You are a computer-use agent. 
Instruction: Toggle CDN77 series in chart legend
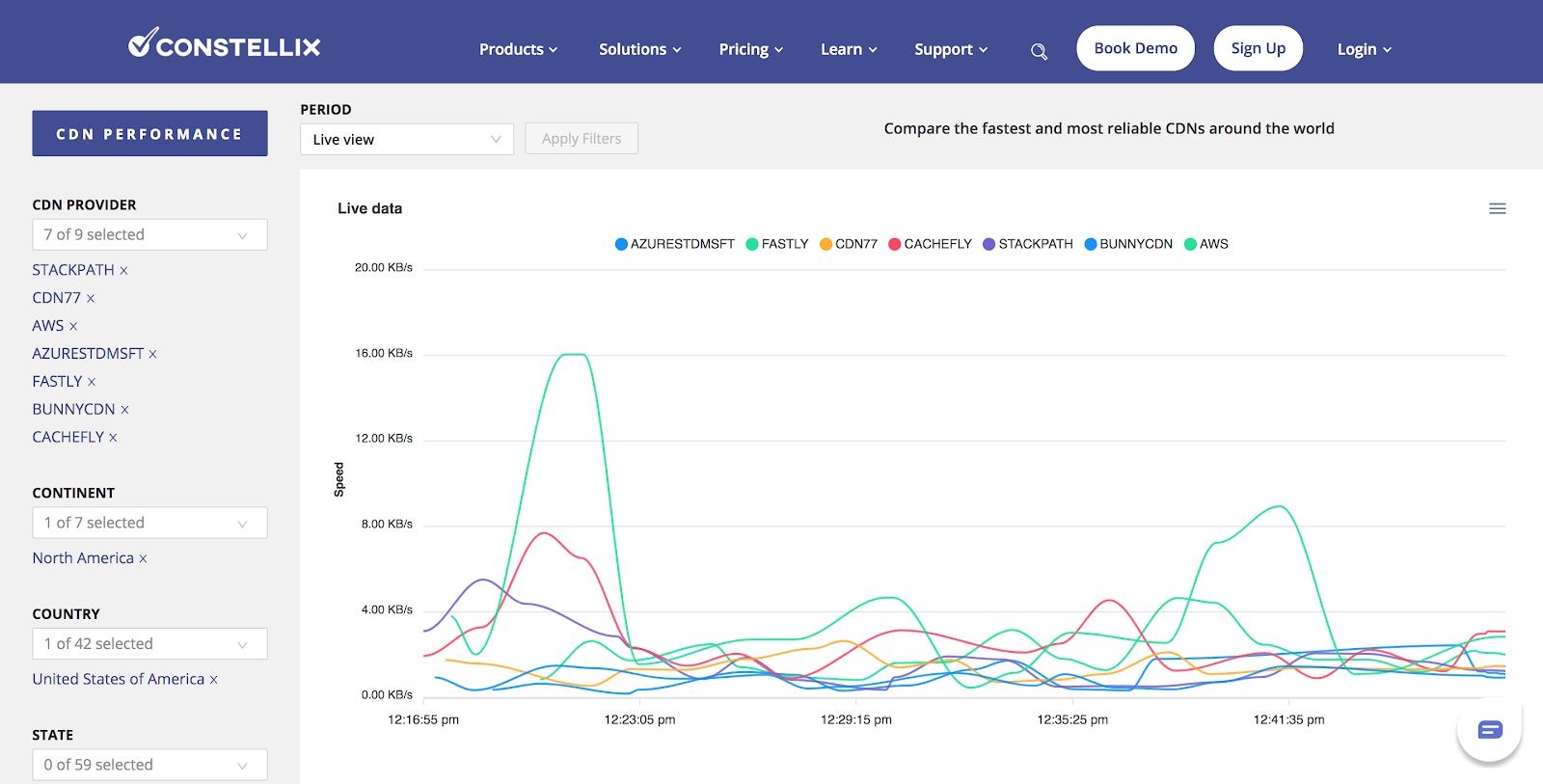pos(849,244)
